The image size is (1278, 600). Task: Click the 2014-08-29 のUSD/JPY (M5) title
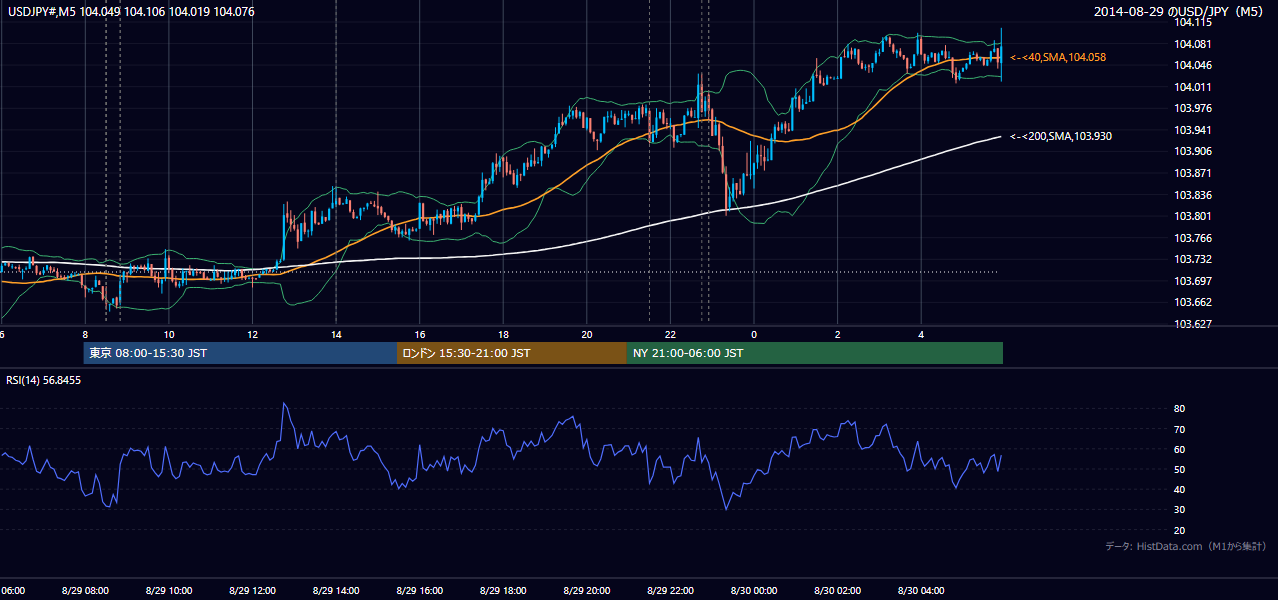click(1180, 12)
